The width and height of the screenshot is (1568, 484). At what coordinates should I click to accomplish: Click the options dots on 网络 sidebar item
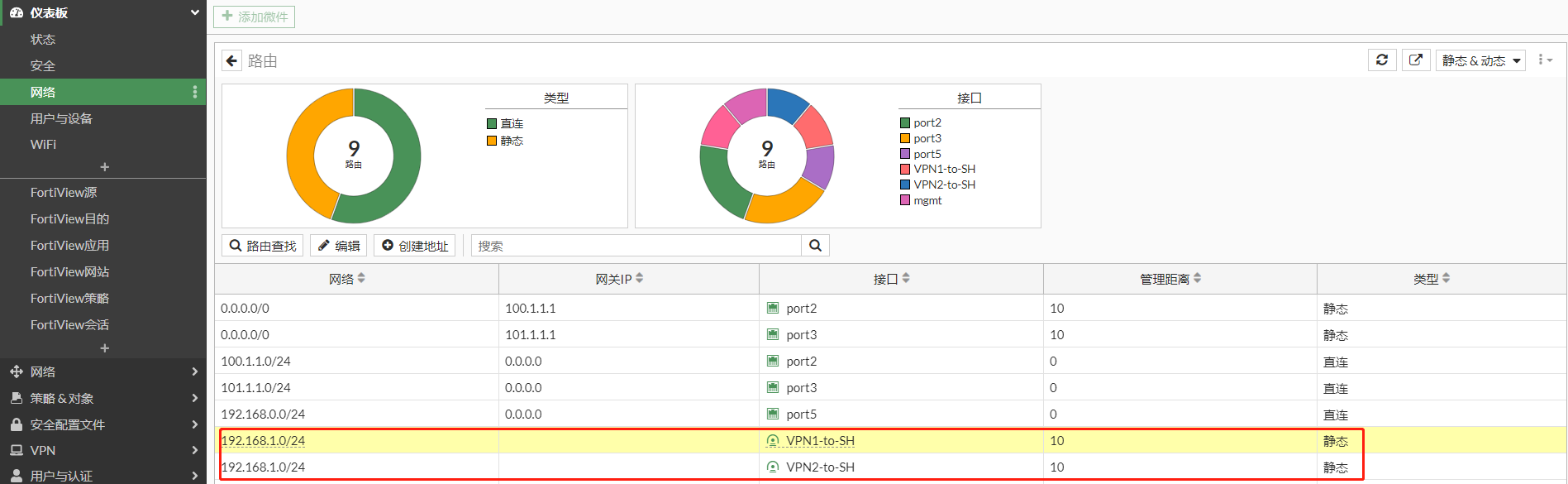coord(195,92)
